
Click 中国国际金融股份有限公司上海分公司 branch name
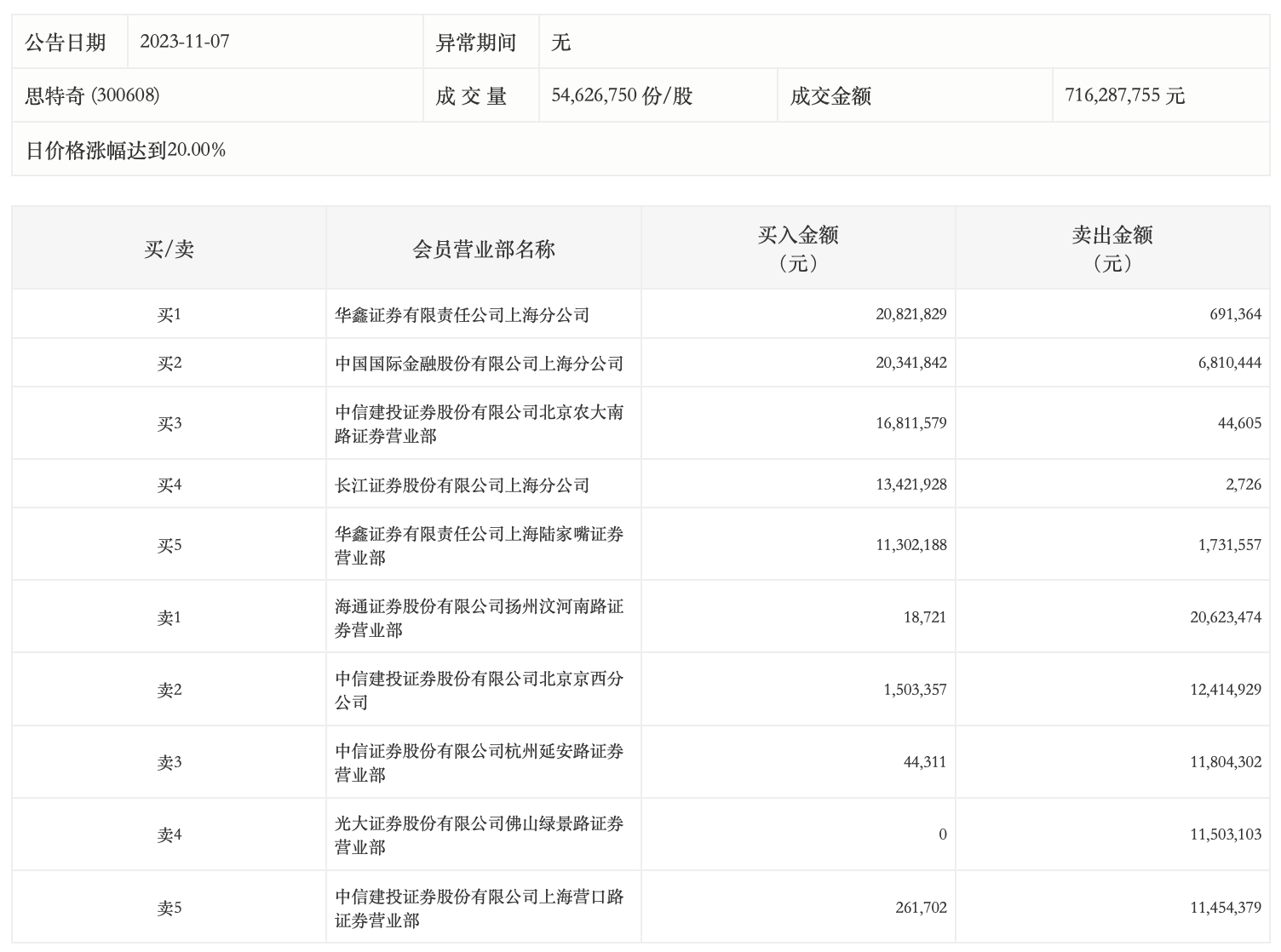pos(480,363)
